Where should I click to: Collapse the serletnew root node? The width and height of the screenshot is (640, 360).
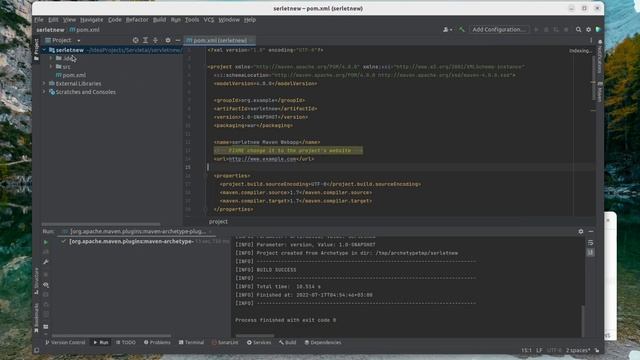[x=44, y=50]
